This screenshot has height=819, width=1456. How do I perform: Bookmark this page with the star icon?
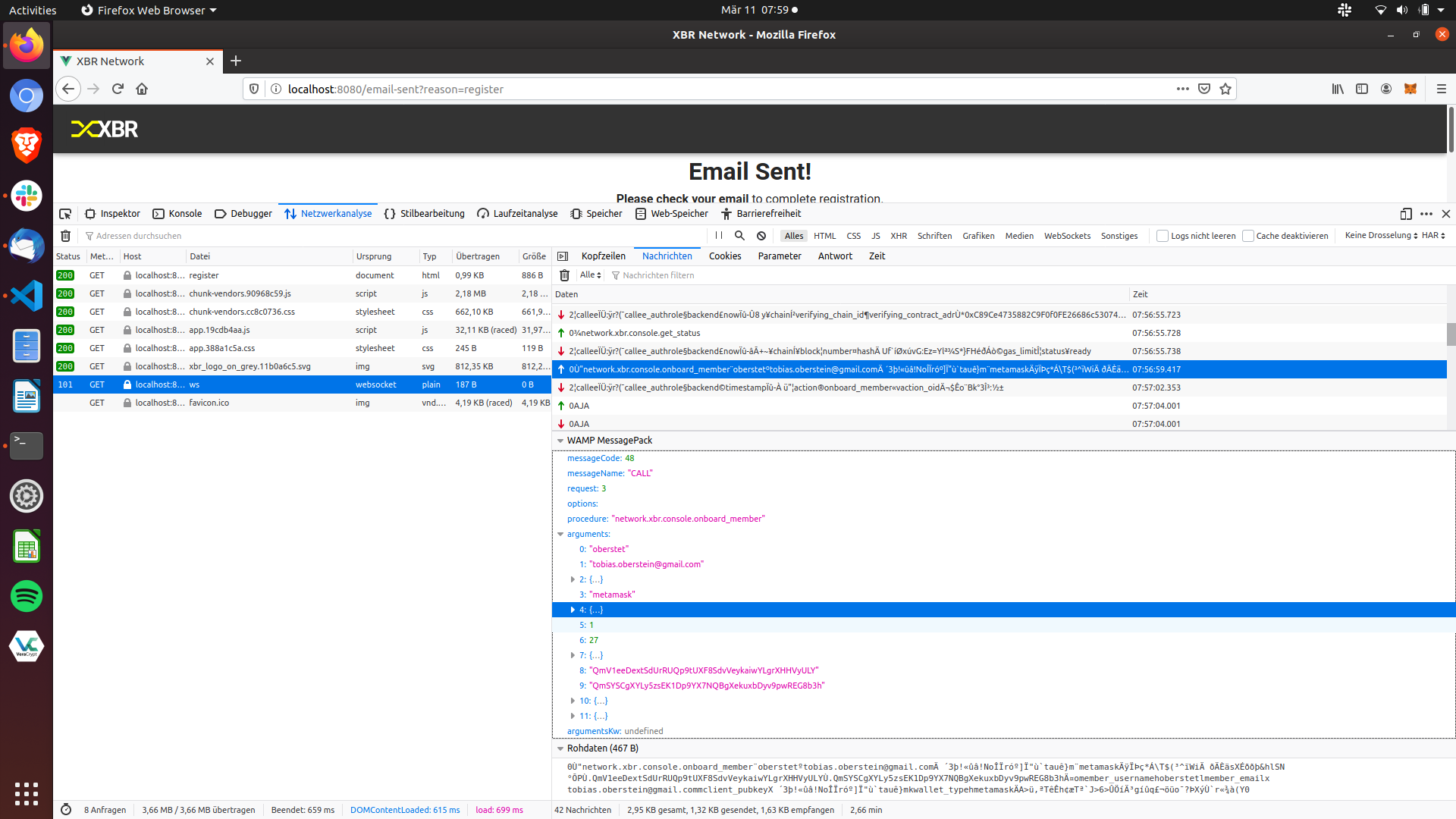[x=1225, y=89]
